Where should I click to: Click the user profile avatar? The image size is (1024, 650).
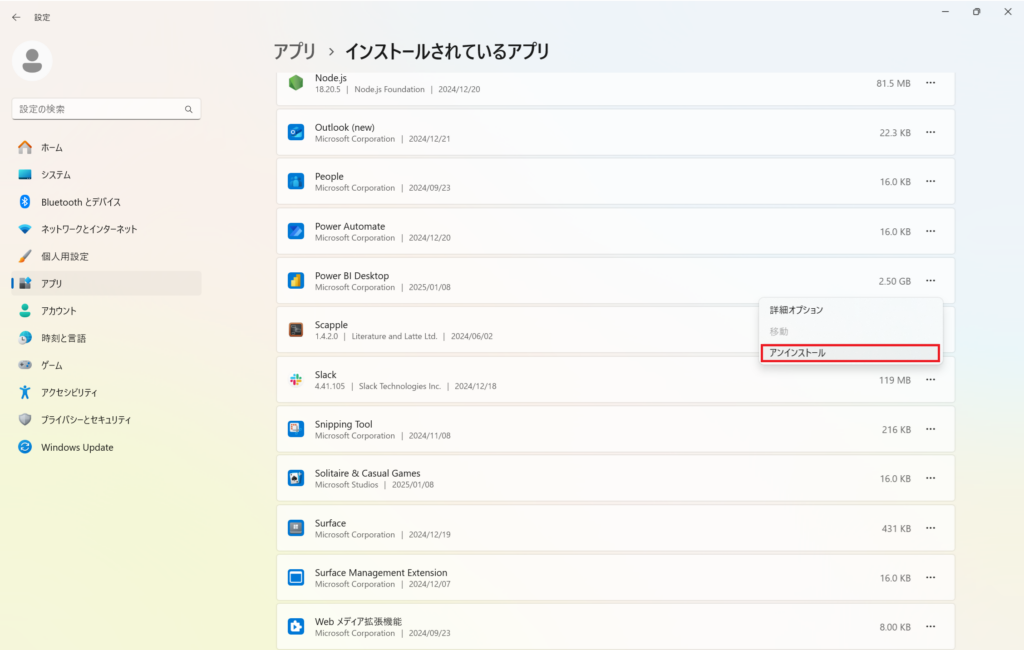pyautogui.click(x=32, y=61)
